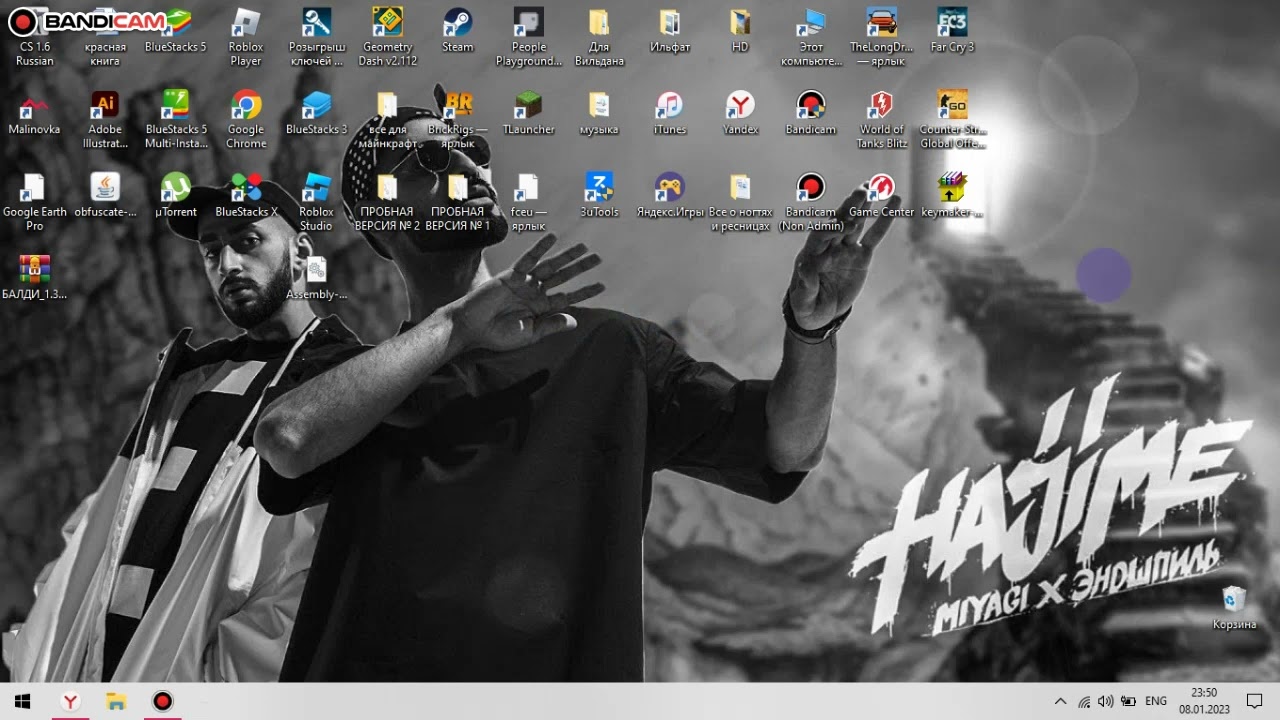Launch Counter-Strike Global Offensive icon
Screen dimensions: 1280x720
pos(952,120)
